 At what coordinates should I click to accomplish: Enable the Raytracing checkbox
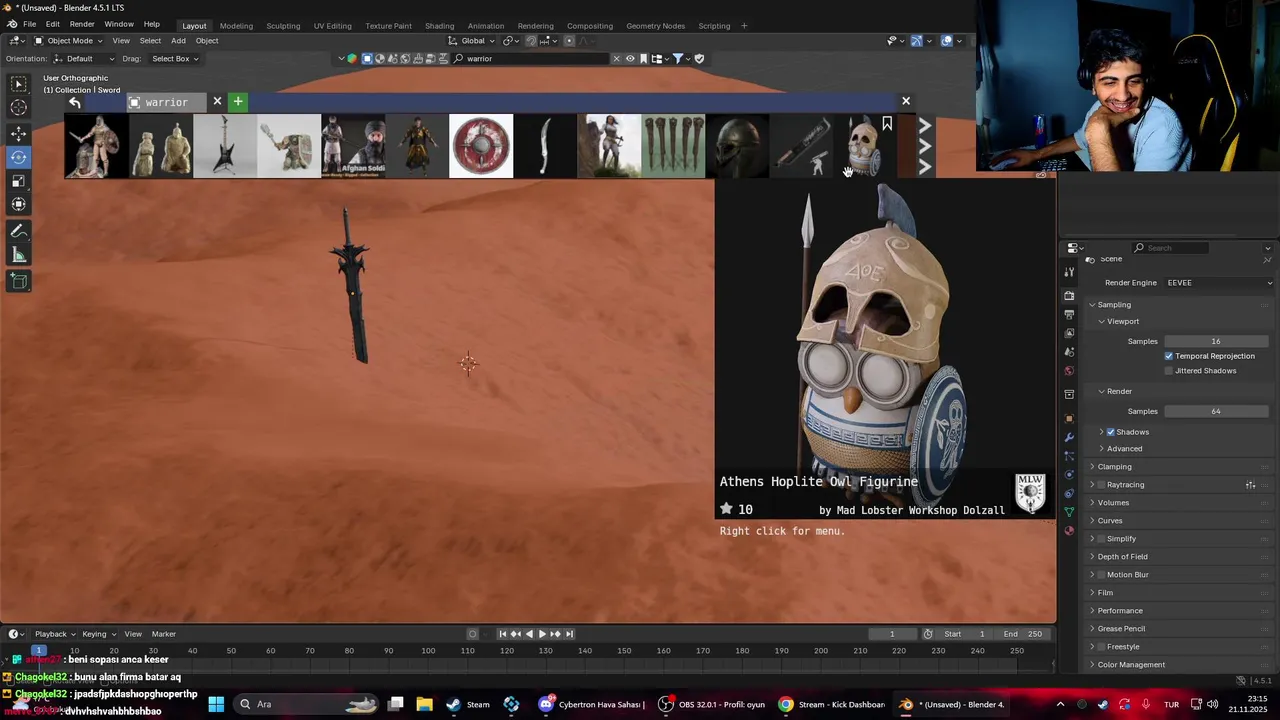click(x=1102, y=485)
